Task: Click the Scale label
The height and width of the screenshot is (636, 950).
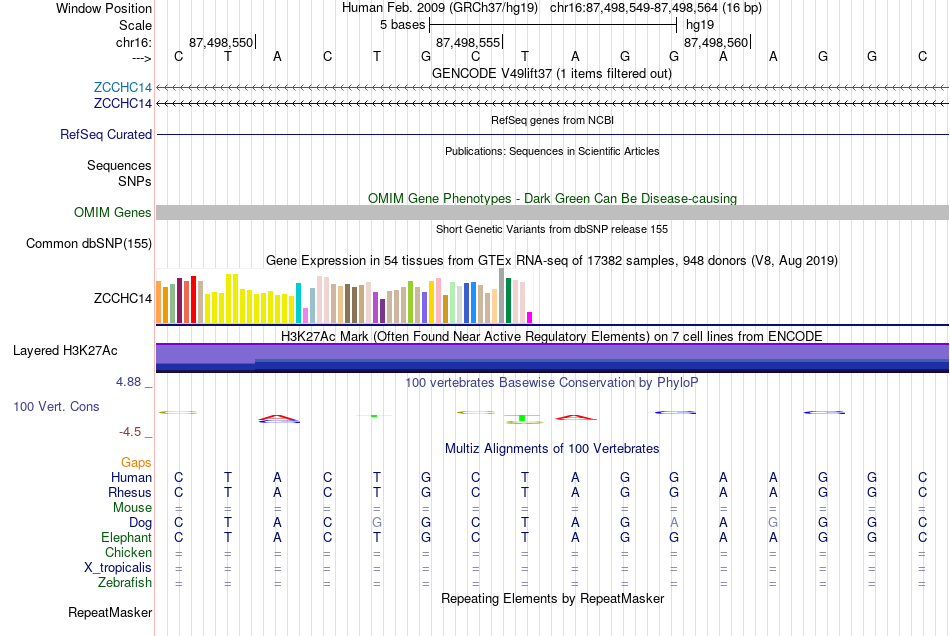Action: [x=136, y=25]
